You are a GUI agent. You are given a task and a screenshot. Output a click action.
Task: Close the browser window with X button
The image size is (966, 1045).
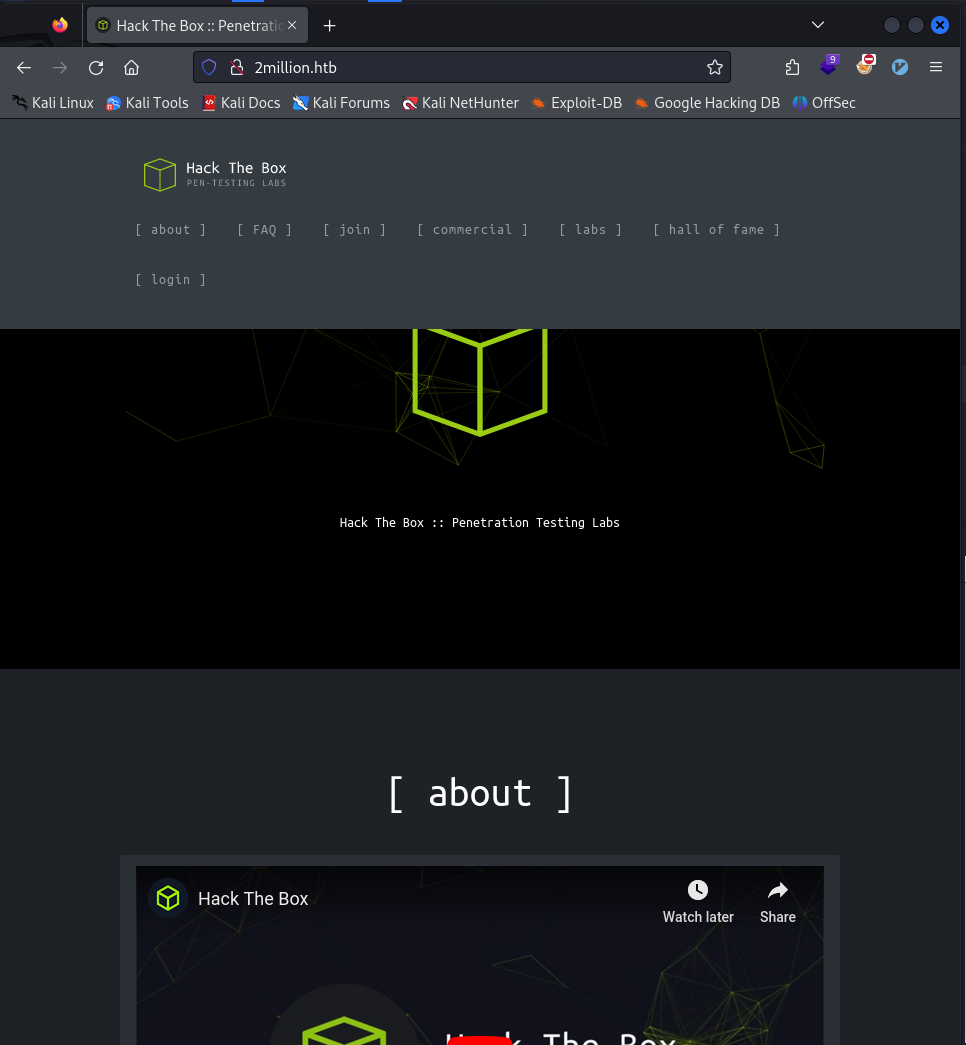[940, 25]
